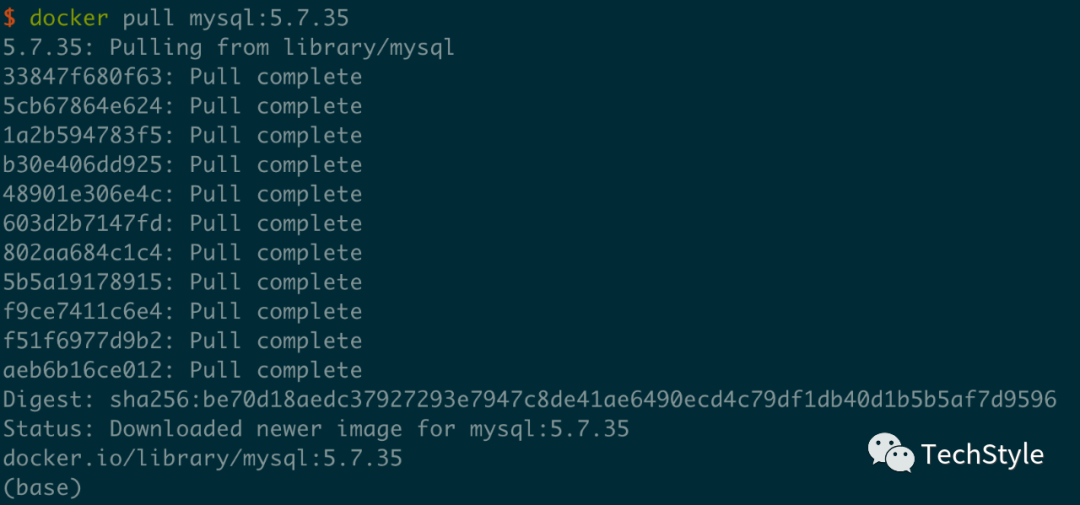1080x505 pixels.
Task: Click layer hash 33847f680f63
Action: click(x=88, y=77)
